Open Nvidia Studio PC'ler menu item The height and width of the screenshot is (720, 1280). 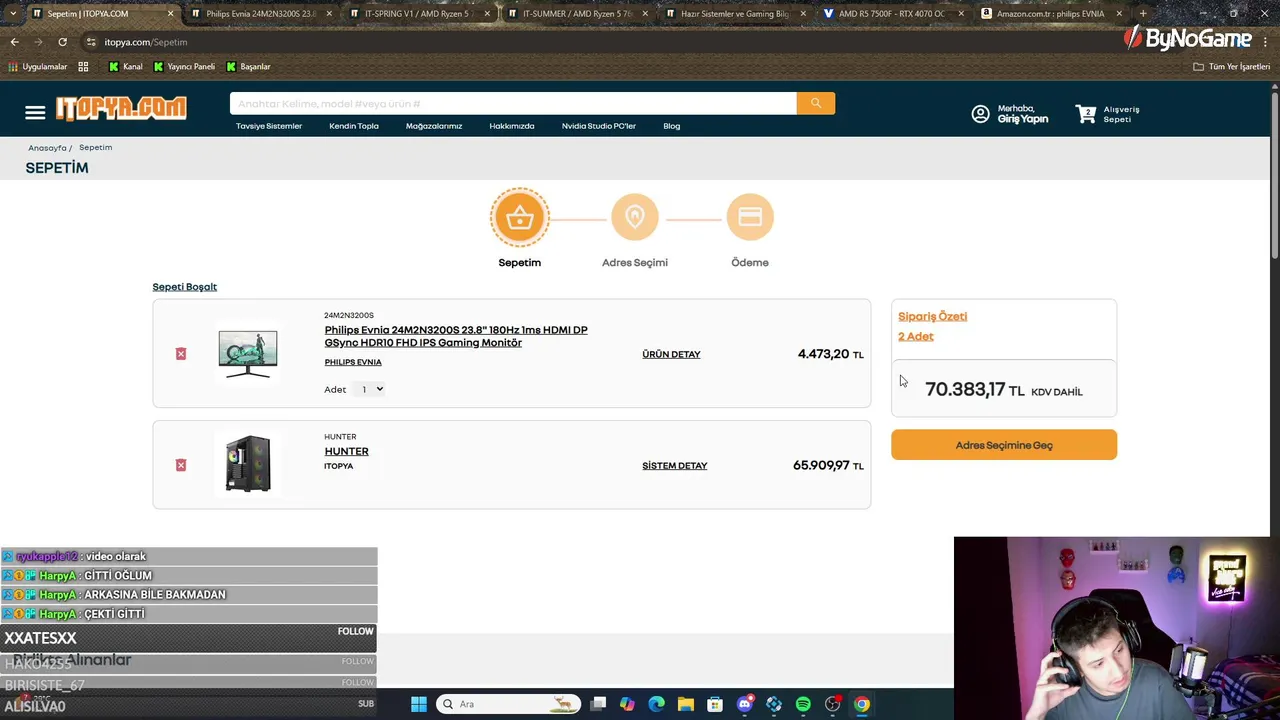tap(599, 126)
